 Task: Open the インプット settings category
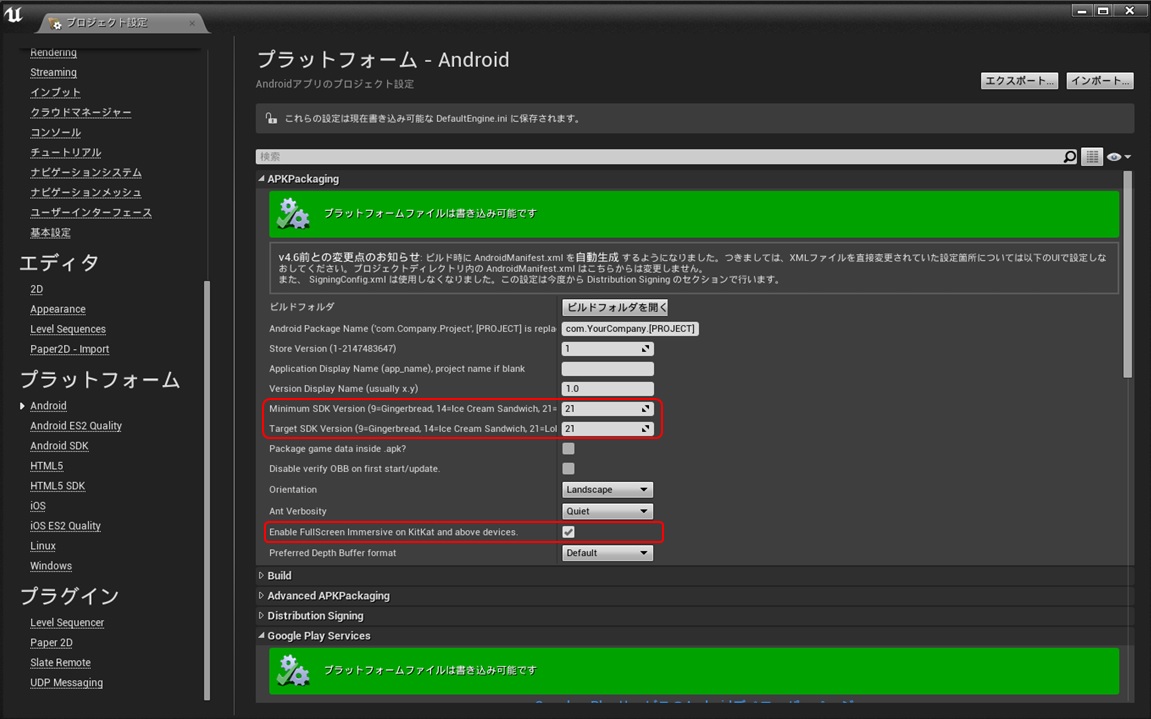(x=55, y=92)
